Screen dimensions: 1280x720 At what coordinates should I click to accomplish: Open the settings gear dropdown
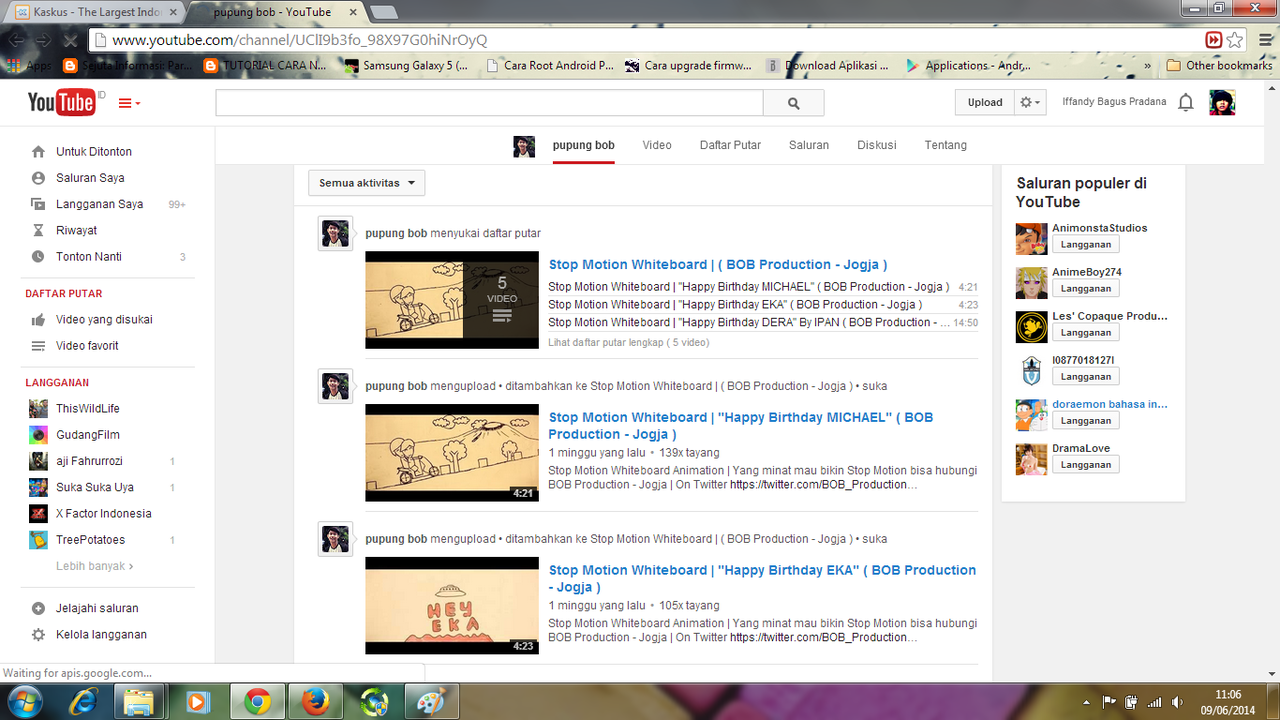1030,102
